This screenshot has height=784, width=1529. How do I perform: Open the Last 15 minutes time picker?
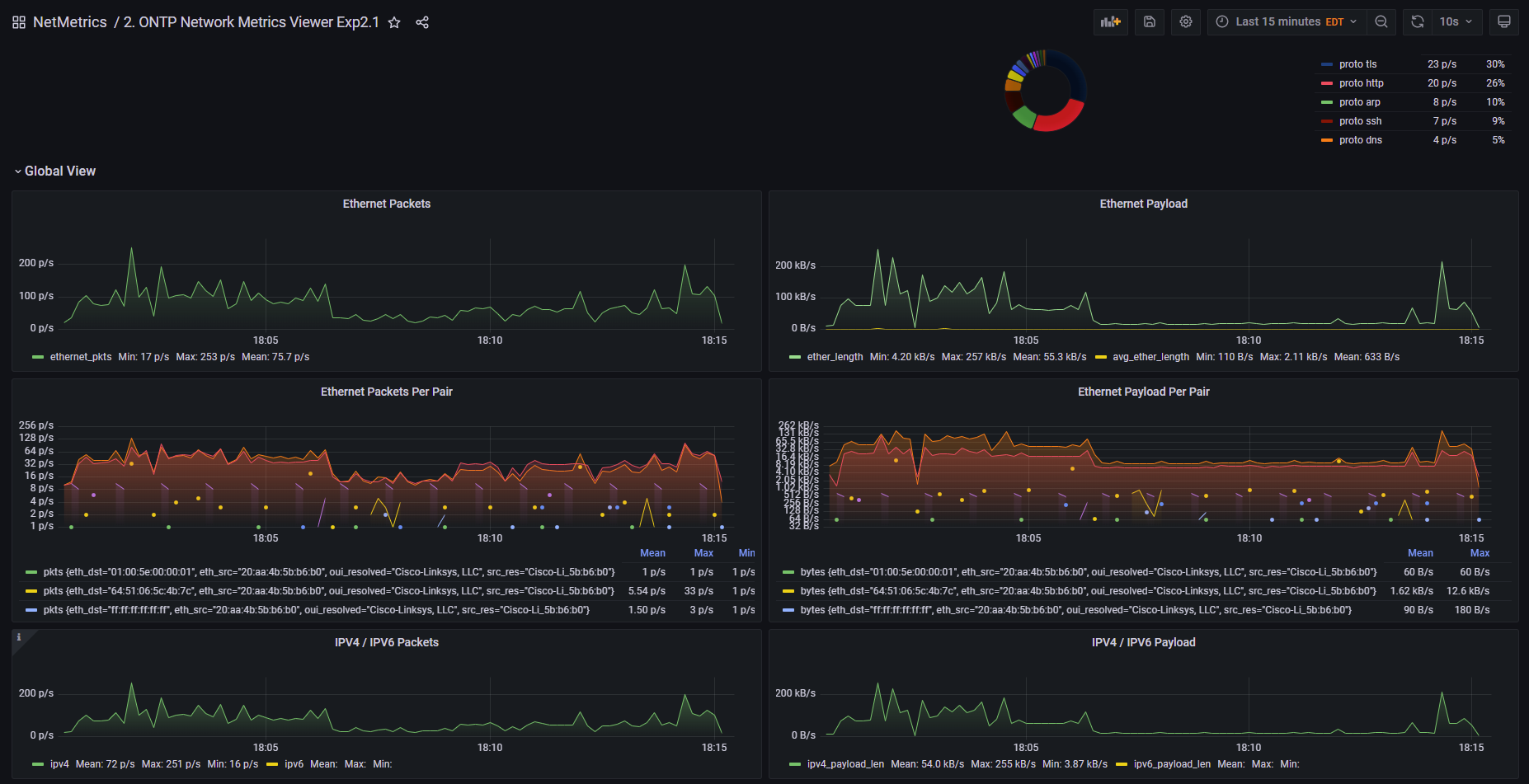coord(1287,22)
